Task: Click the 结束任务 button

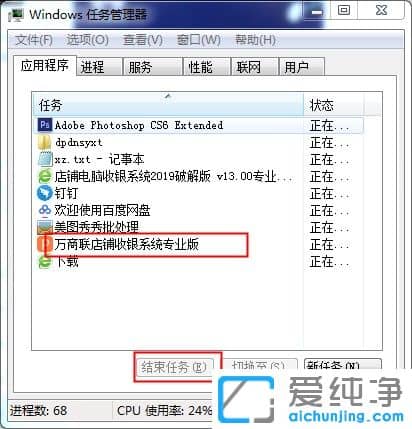Action: (174, 367)
